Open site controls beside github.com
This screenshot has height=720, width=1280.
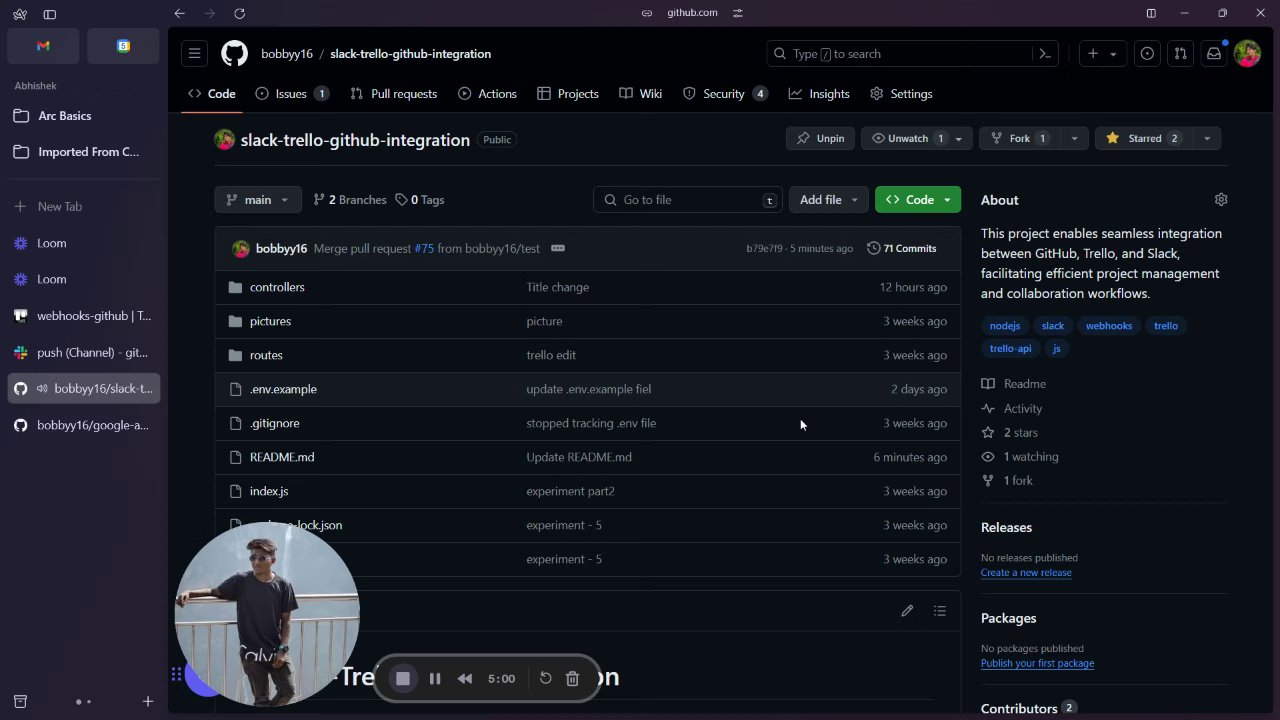738,13
